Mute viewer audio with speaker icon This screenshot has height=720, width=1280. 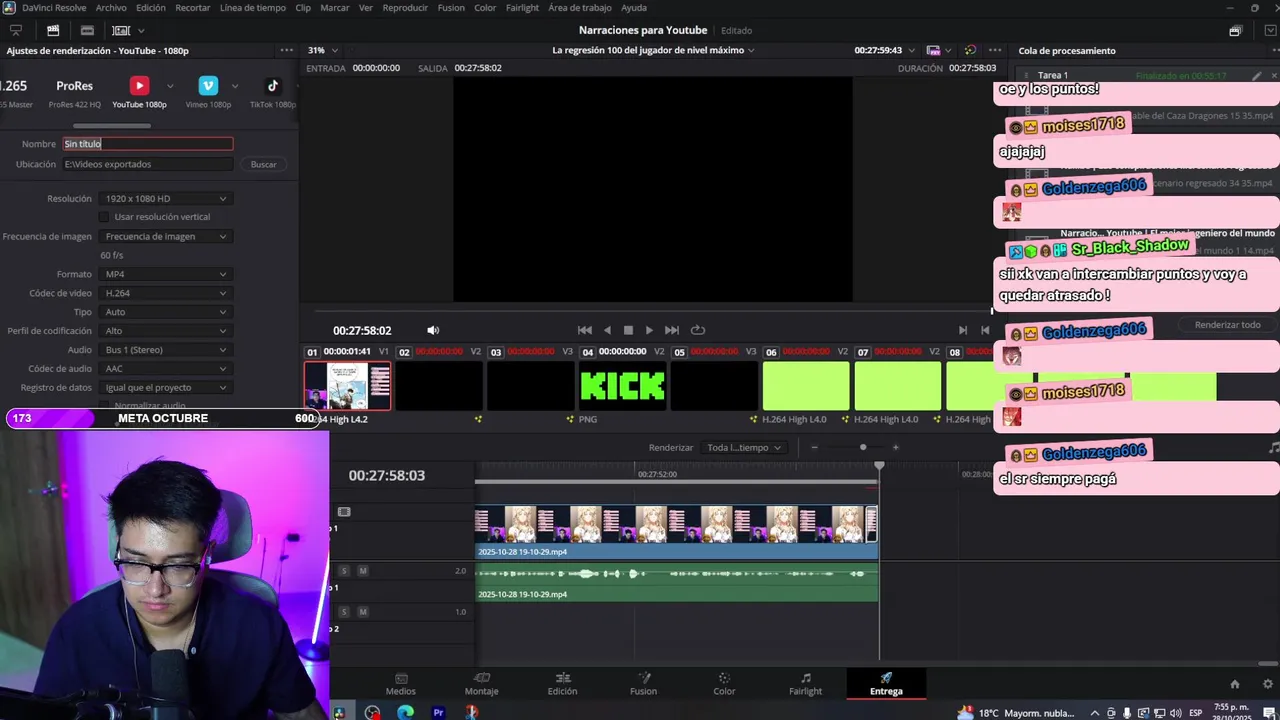(433, 330)
